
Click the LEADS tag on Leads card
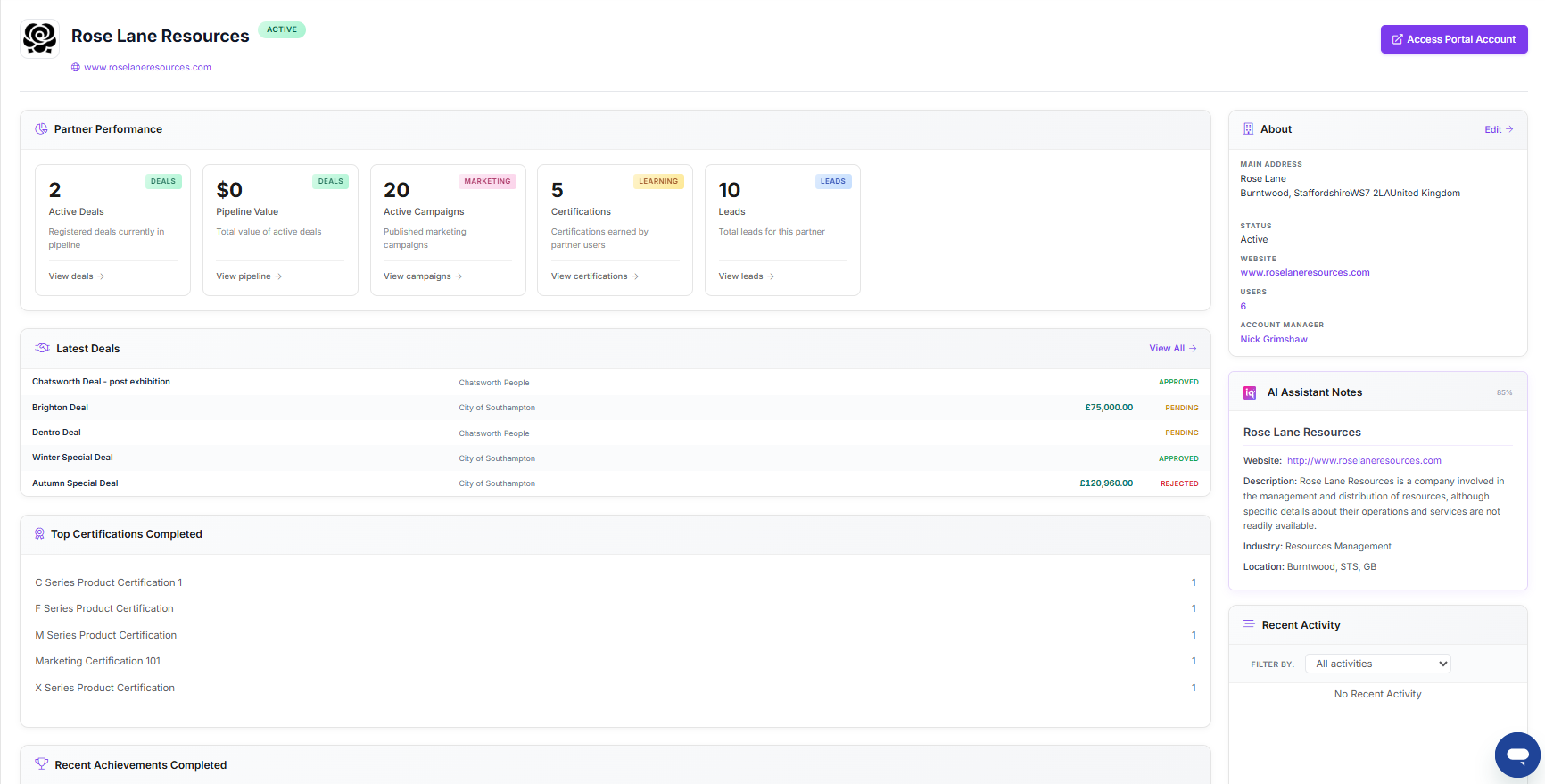click(x=833, y=181)
